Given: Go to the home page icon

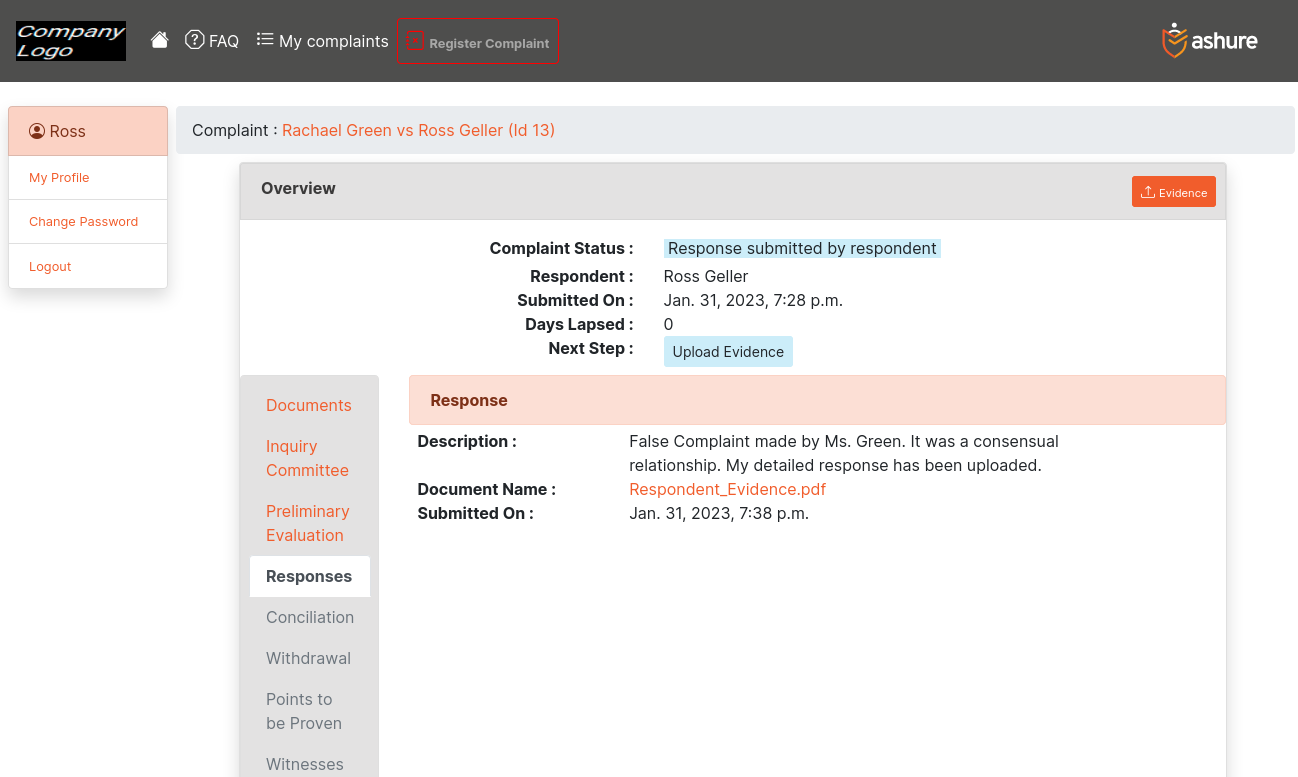Looking at the screenshot, I should (x=159, y=40).
